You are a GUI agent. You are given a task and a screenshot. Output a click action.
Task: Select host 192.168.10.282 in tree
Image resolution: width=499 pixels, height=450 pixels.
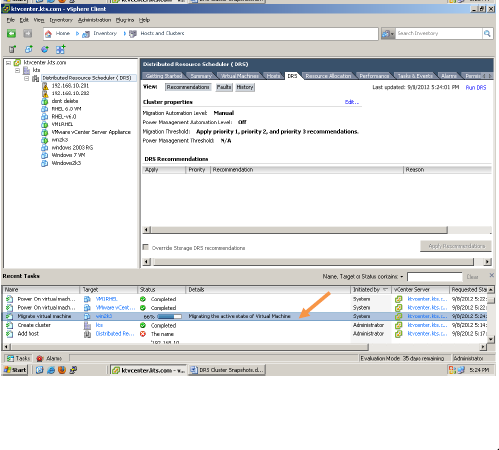[x=70, y=93]
